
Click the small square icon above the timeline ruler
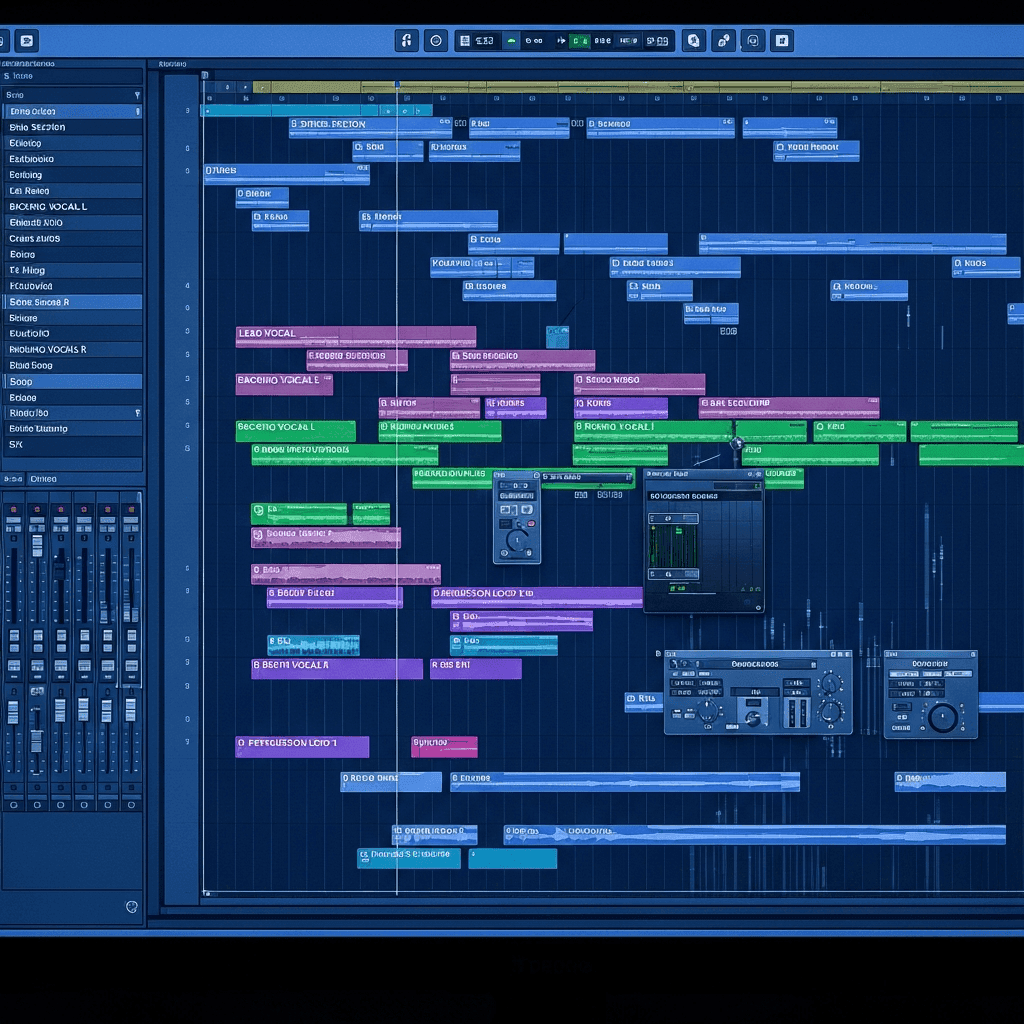coord(204,75)
